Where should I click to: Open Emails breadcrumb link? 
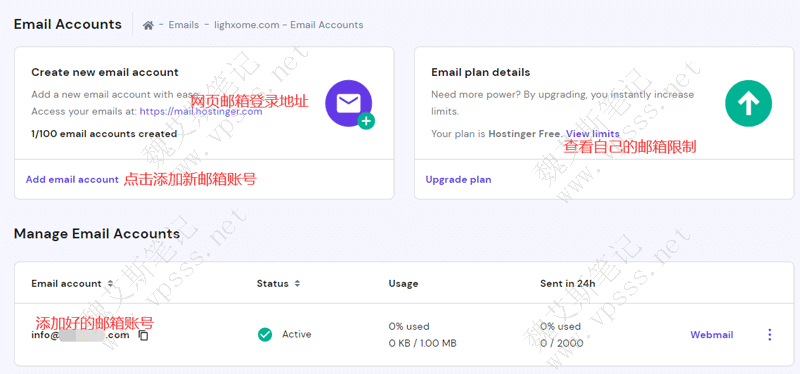184,25
